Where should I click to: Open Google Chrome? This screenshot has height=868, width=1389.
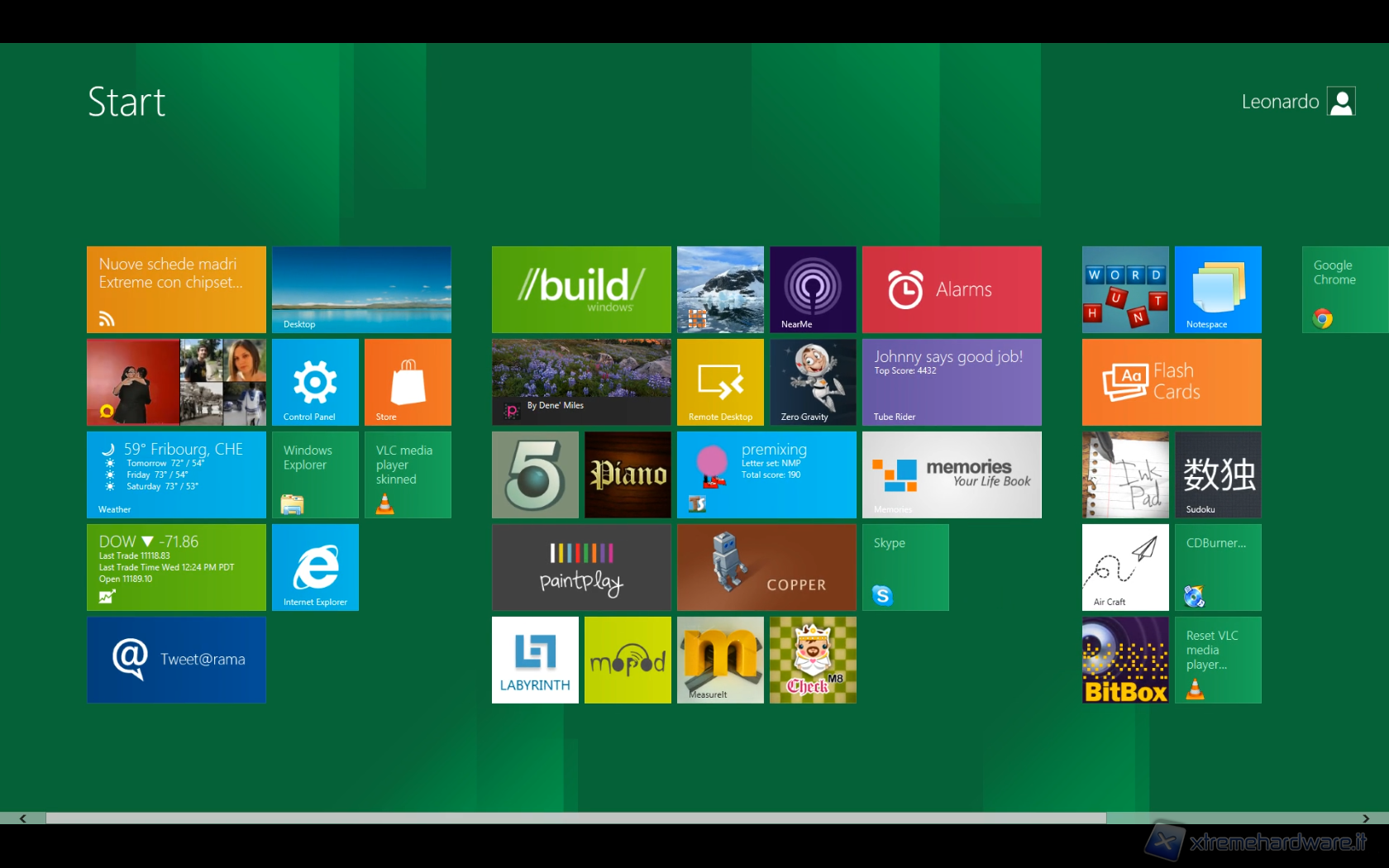1343,289
